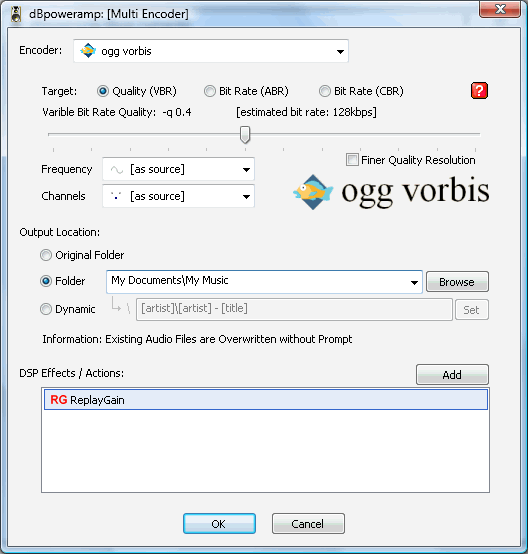528x554 pixels.
Task: Click the red RG ReplayGain icon
Action: [x=59, y=400]
